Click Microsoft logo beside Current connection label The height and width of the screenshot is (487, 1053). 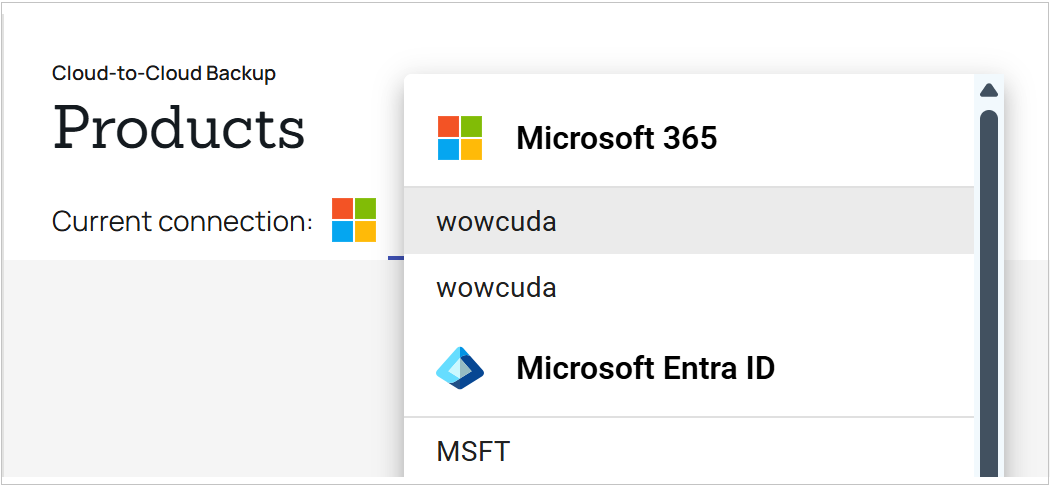point(354,220)
